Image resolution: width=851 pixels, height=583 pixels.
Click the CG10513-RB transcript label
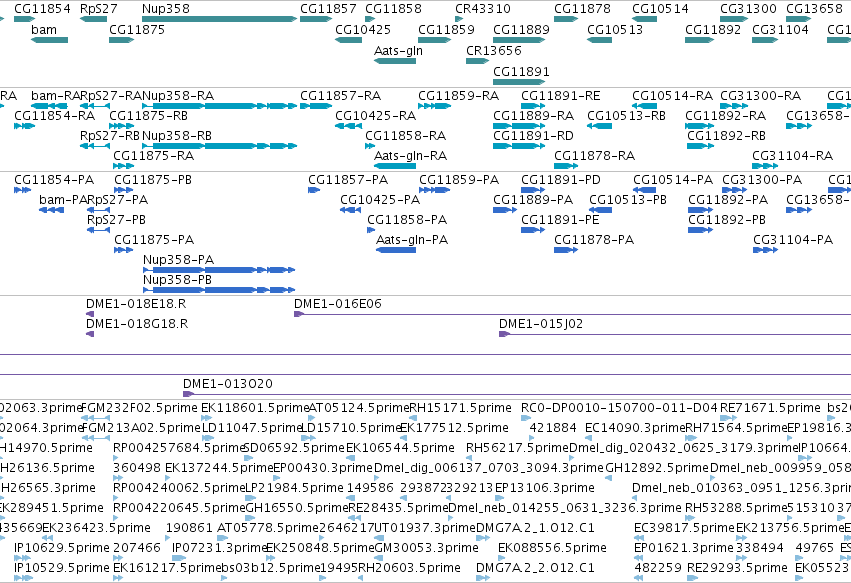point(626,116)
